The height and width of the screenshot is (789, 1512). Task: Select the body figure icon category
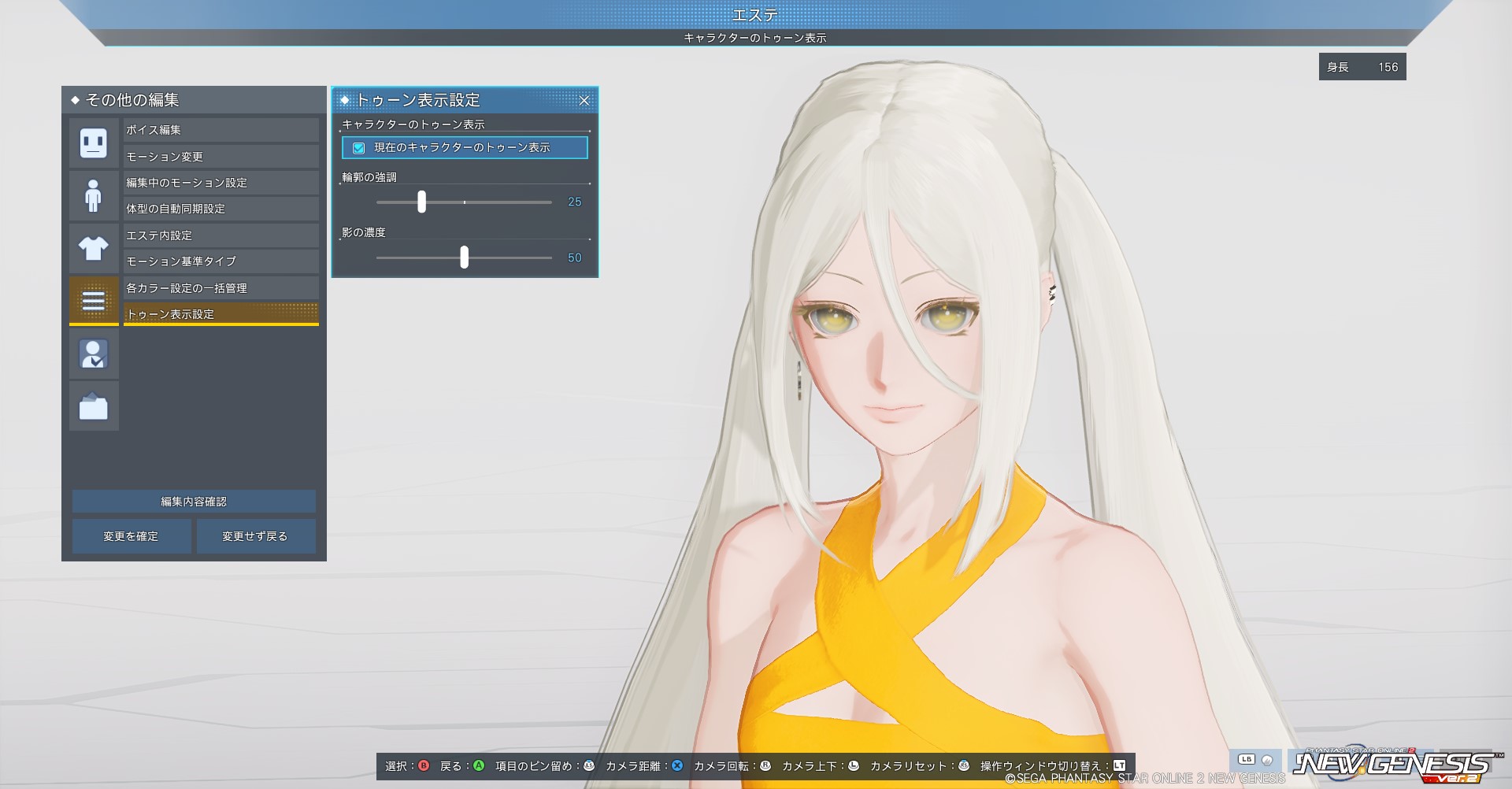[94, 195]
